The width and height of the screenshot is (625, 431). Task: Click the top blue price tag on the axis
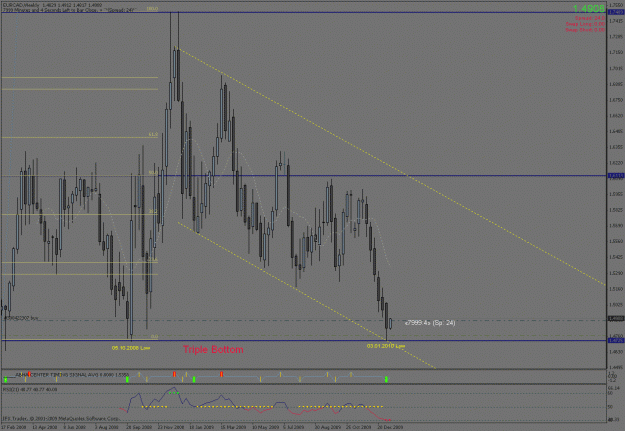(x=616, y=12)
